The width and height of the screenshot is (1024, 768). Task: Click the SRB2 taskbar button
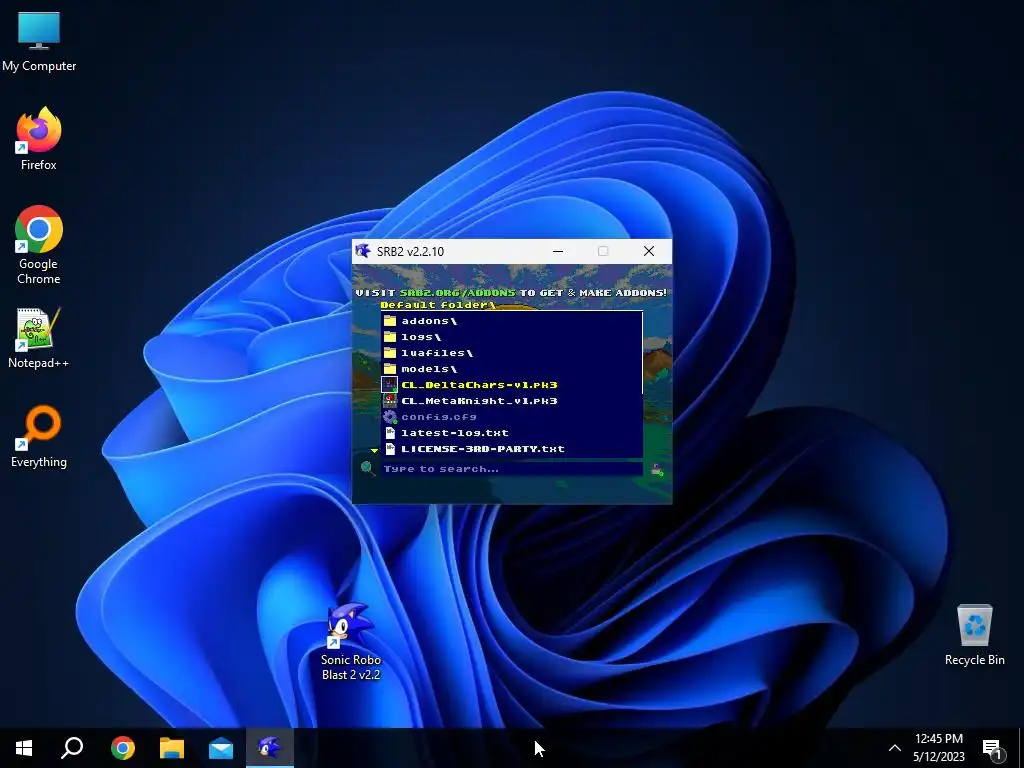click(x=270, y=748)
